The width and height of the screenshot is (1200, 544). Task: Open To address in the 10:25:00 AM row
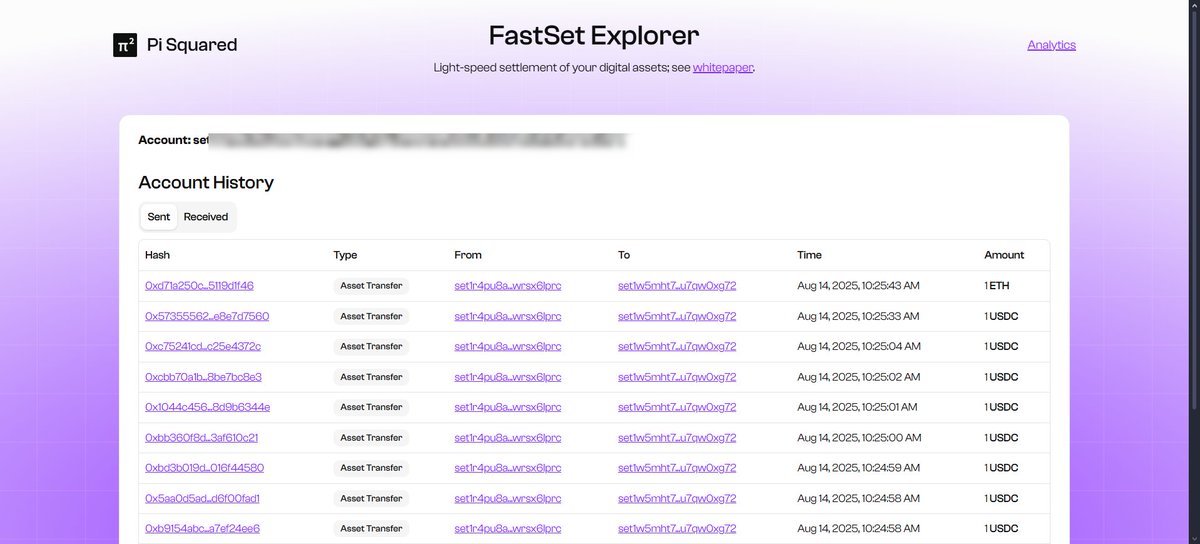677,437
